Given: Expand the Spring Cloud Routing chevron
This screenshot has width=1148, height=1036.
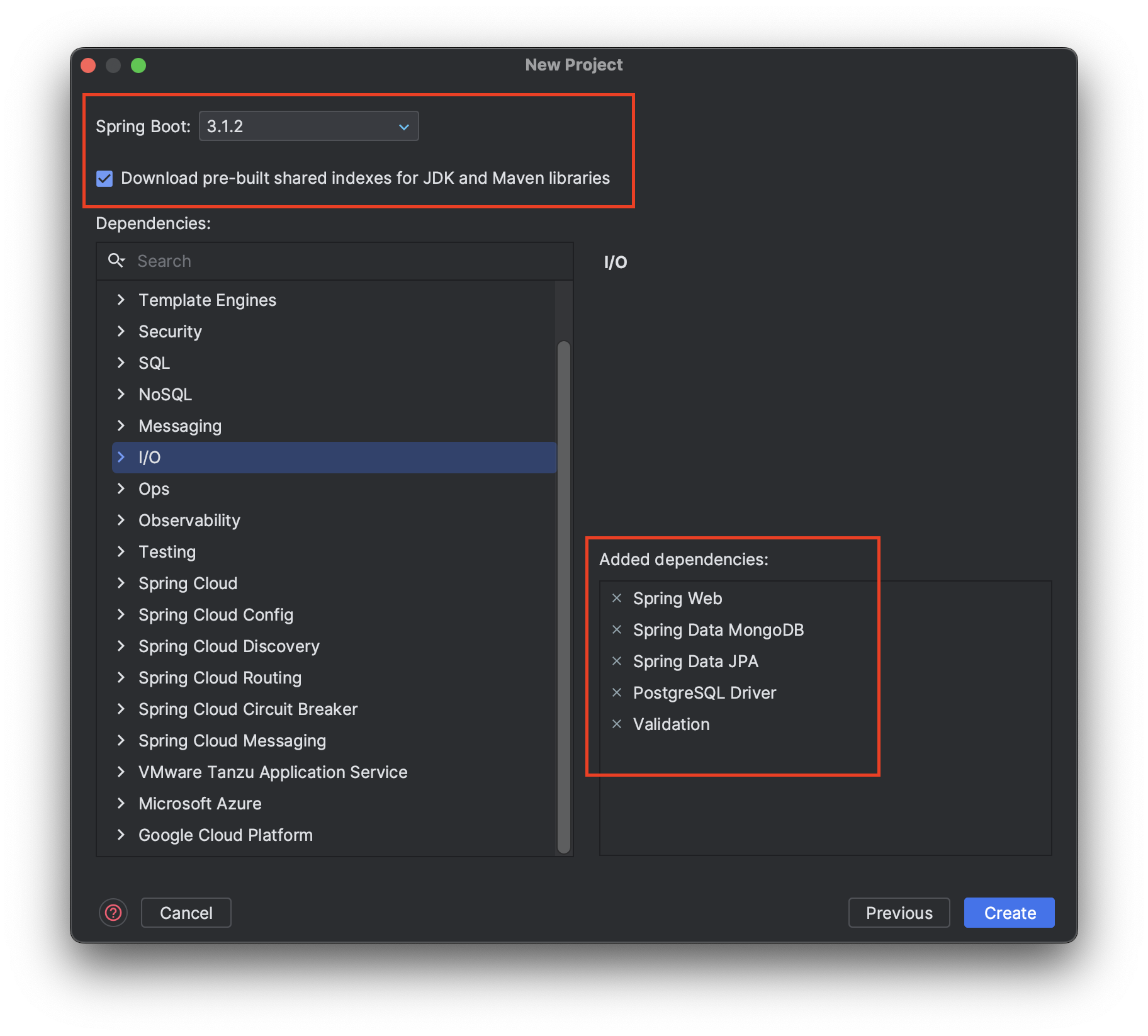Looking at the screenshot, I should coord(121,677).
